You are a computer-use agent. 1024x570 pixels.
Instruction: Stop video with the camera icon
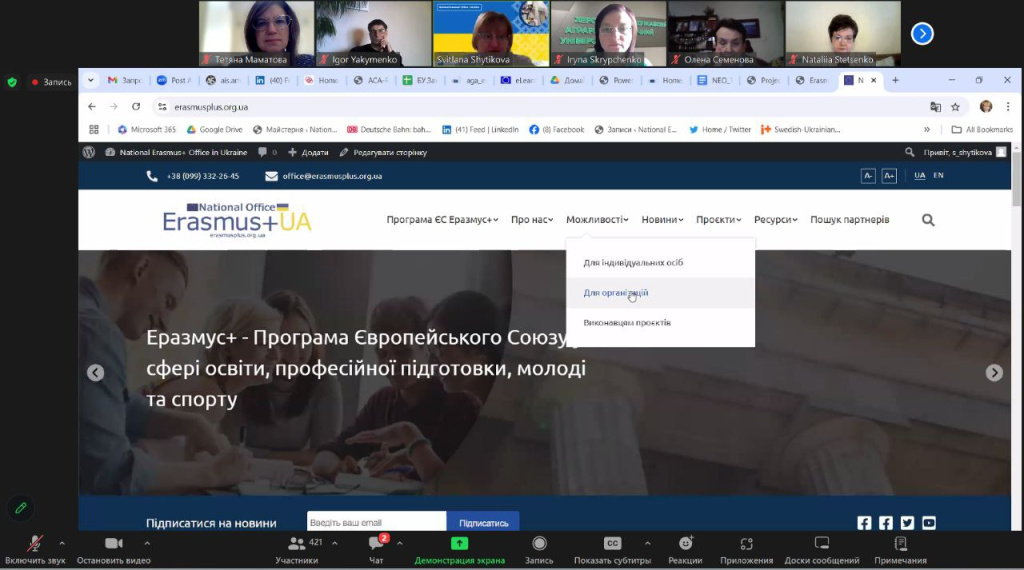pyautogui.click(x=114, y=543)
